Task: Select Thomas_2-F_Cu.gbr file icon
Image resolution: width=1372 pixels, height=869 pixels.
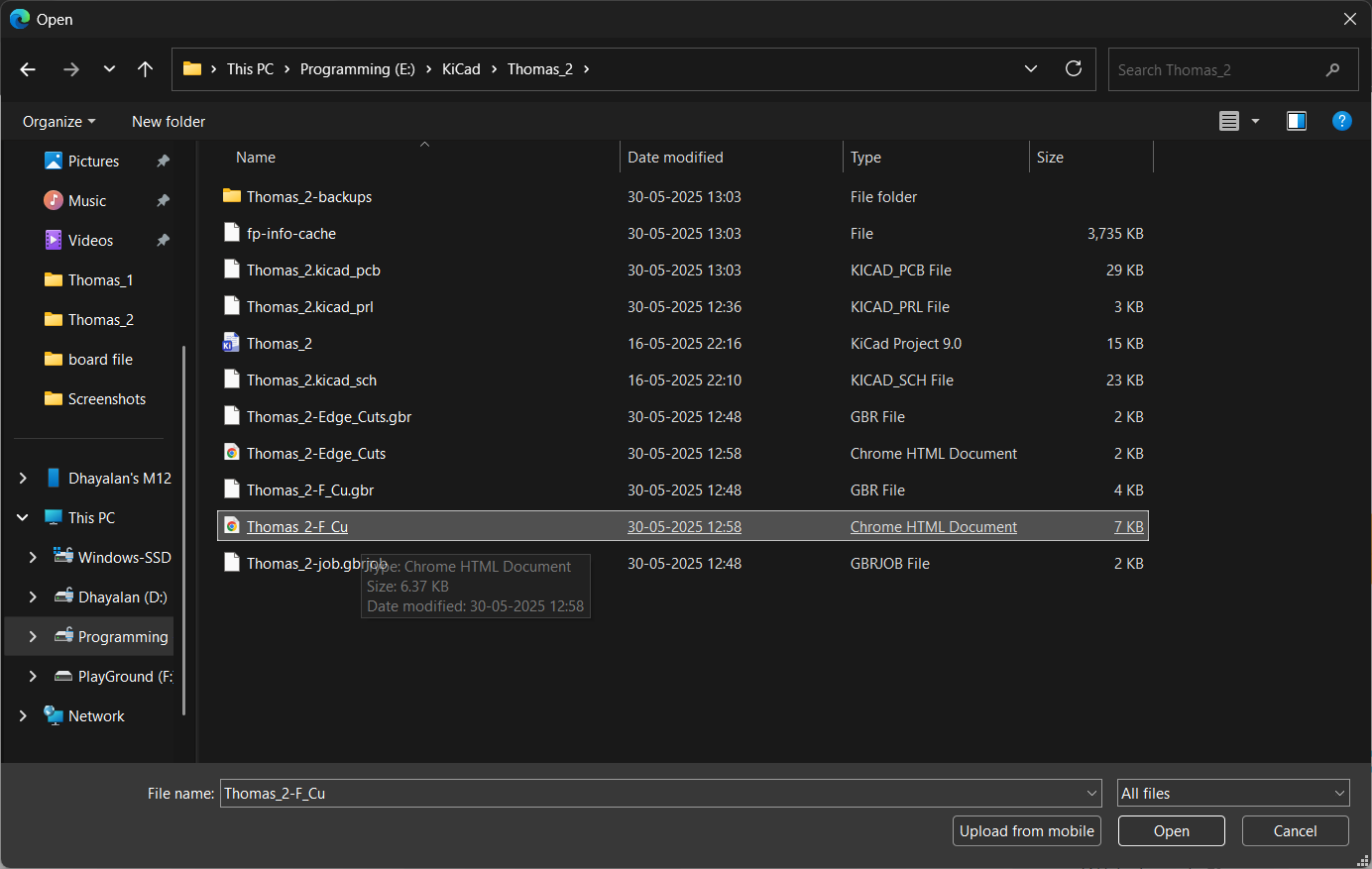Action: [x=232, y=489]
